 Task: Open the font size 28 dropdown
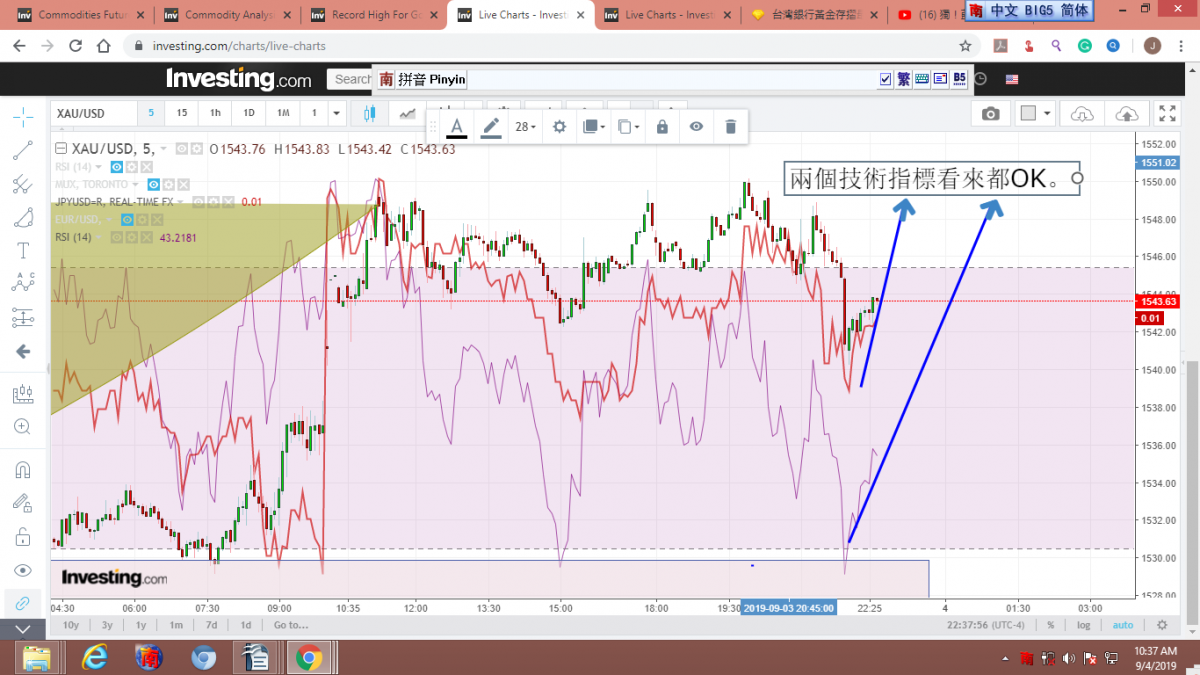point(525,127)
